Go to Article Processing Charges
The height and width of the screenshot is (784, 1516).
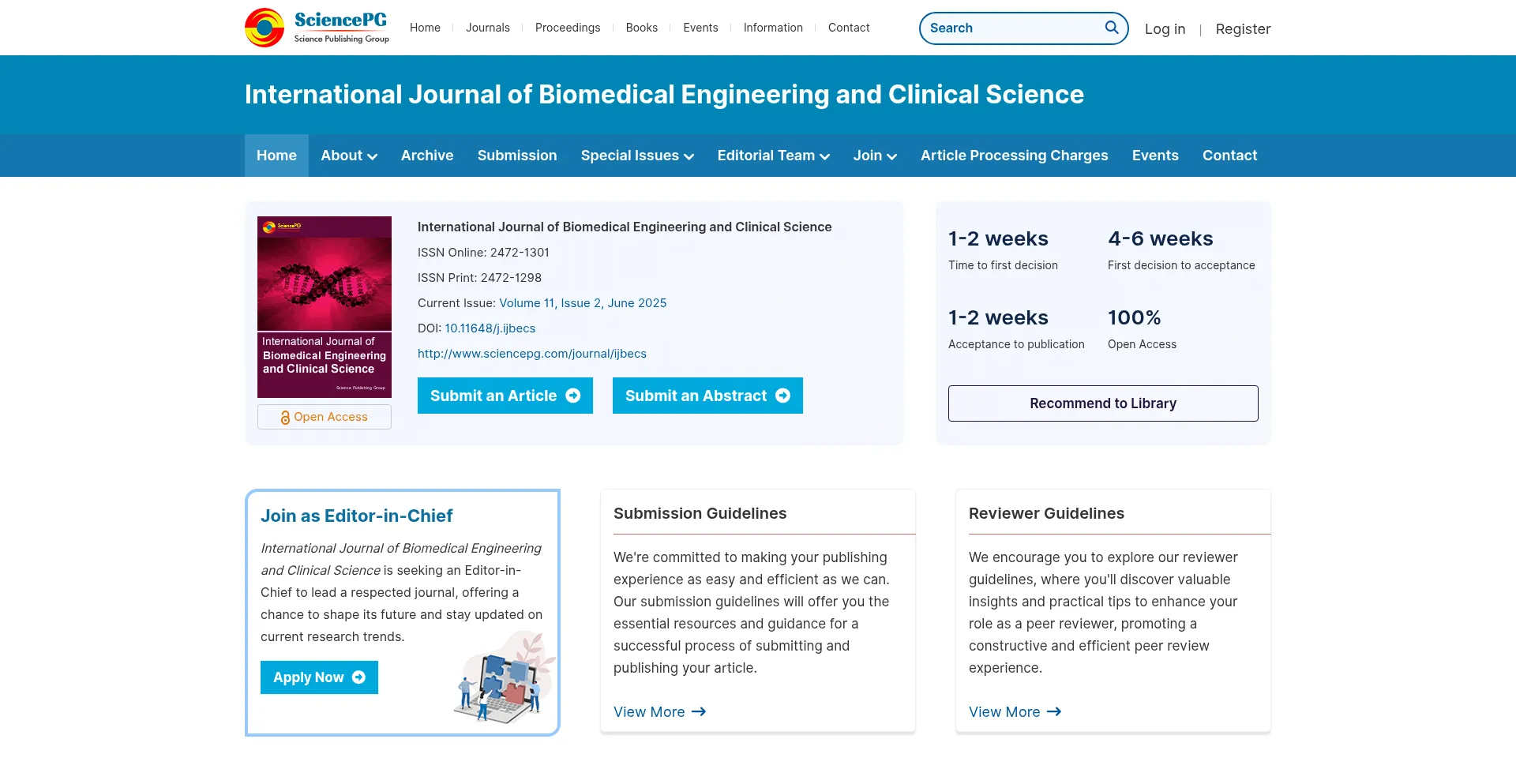click(x=1014, y=156)
